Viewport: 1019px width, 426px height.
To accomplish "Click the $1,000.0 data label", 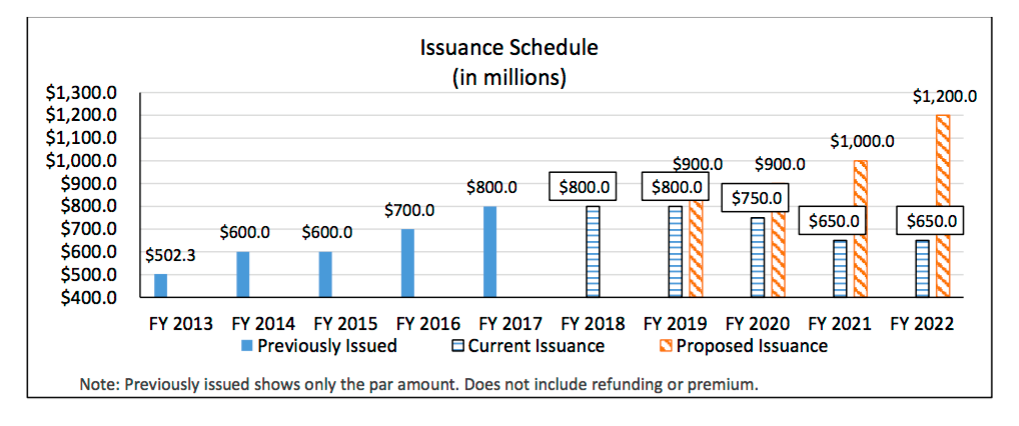I will click(x=862, y=142).
